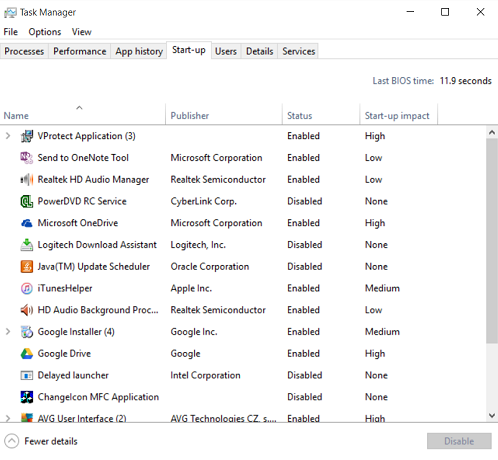
Task: Click the PowerDVD RC Service icon
Action: pyautogui.click(x=27, y=201)
